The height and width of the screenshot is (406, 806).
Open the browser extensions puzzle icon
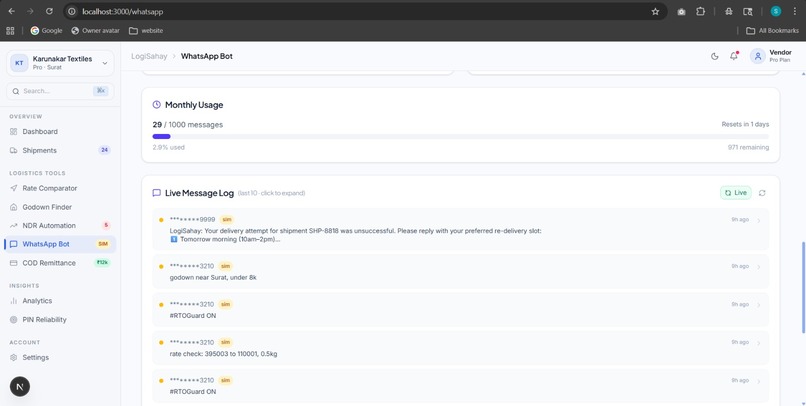pyautogui.click(x=700, y=11)
